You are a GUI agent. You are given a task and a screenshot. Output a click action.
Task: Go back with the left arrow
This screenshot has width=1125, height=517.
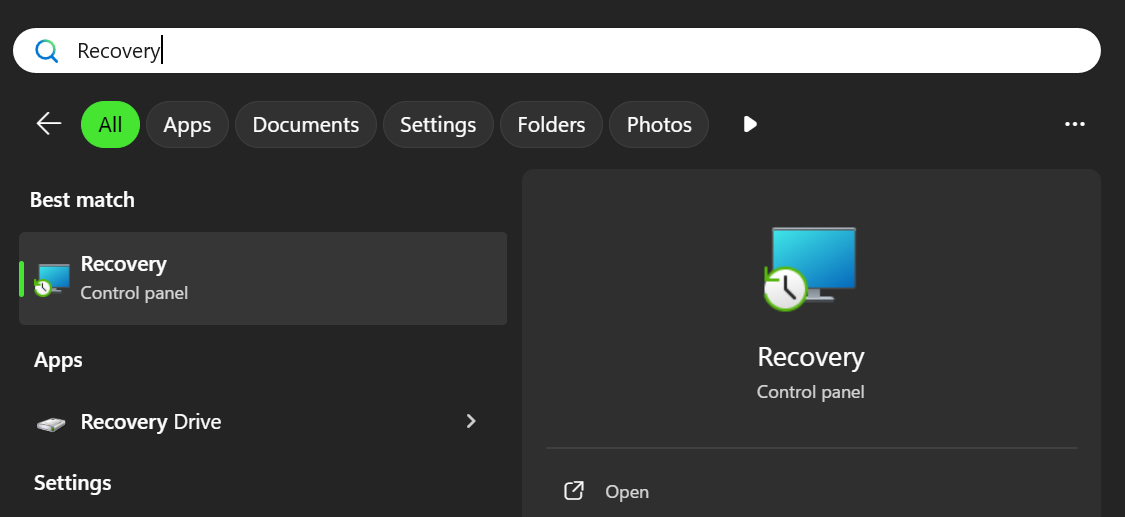tap(49, 124)
